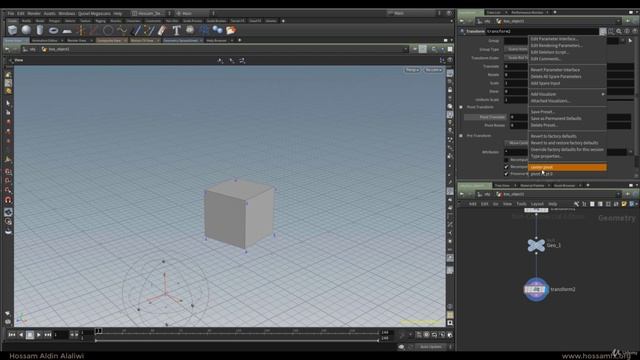Click the Translate X value field
The image size is (640, 360).
516,67
